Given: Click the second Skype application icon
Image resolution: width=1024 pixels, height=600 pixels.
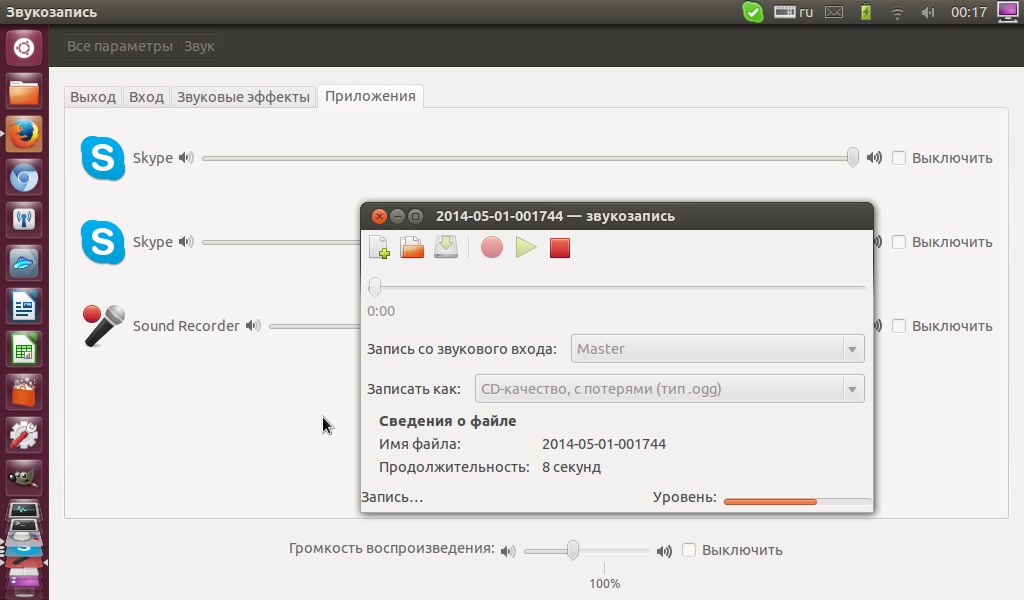Looking at the screenshot, I should (103, 242).
